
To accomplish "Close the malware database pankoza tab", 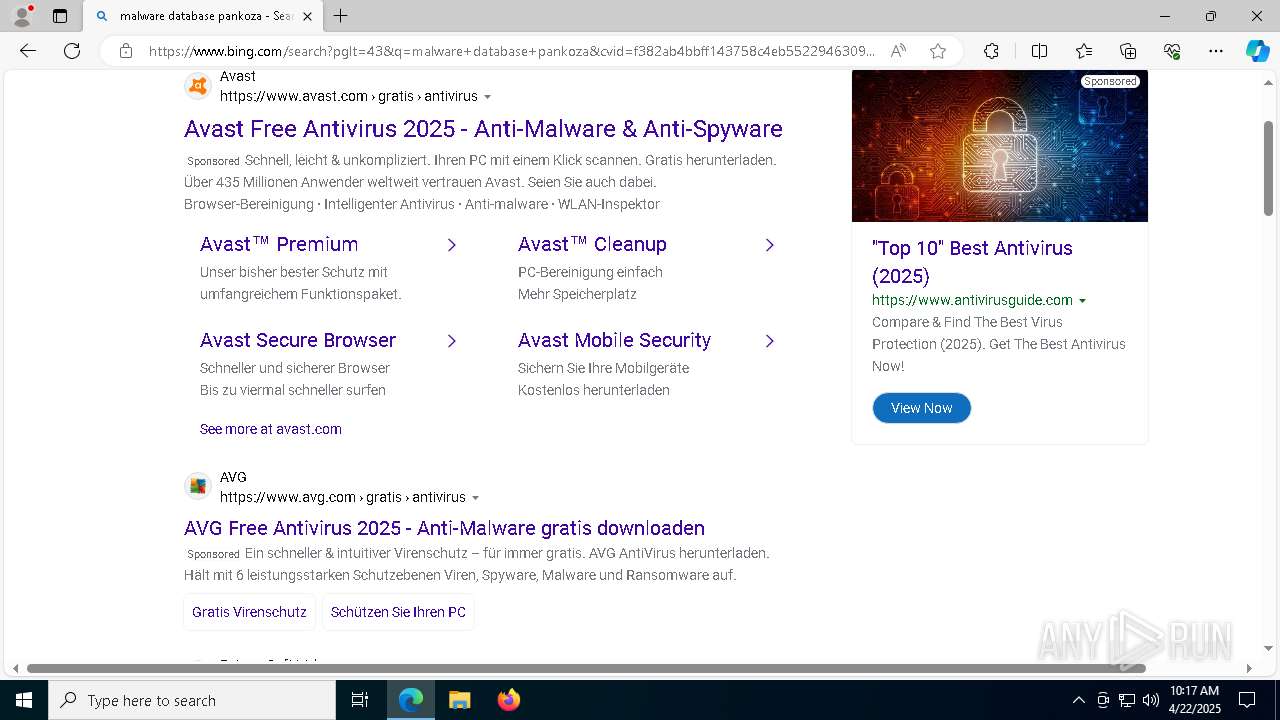I will click(x=308, y=16).
